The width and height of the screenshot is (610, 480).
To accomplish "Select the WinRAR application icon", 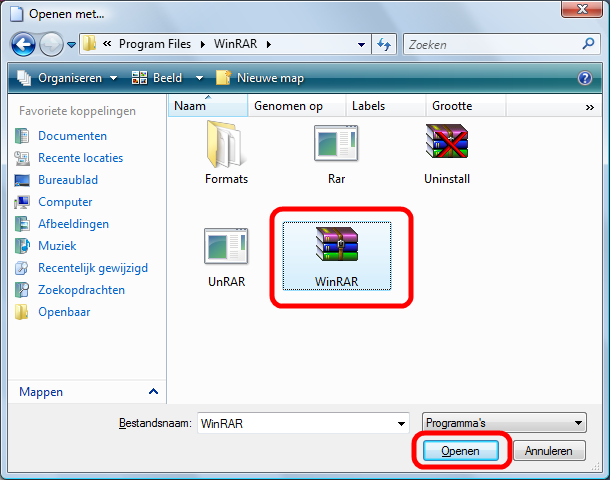I will (x=337, y=244).
